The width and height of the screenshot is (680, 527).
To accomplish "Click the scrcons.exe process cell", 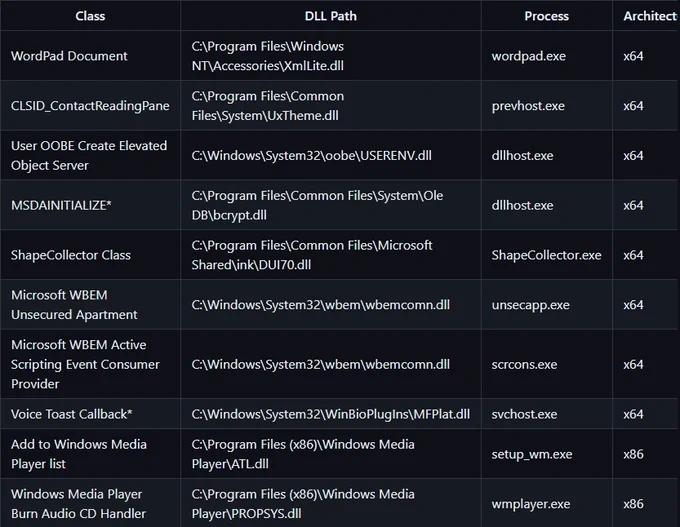I will [546, 364].
